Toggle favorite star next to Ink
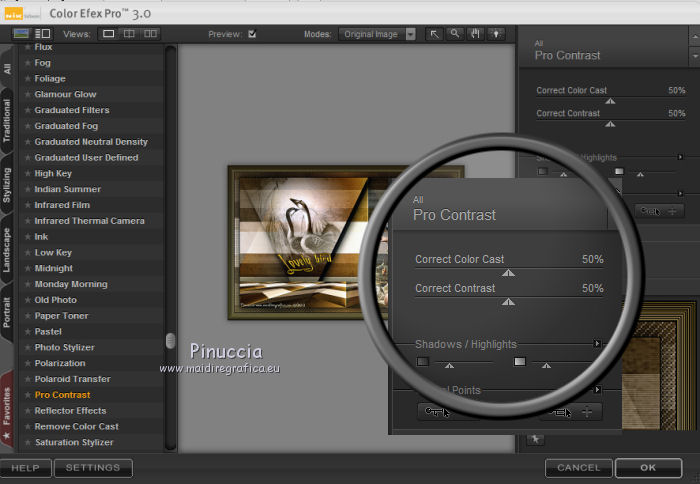Image resolution: width=700 pixels, height=484 pixels. (28, 237)
